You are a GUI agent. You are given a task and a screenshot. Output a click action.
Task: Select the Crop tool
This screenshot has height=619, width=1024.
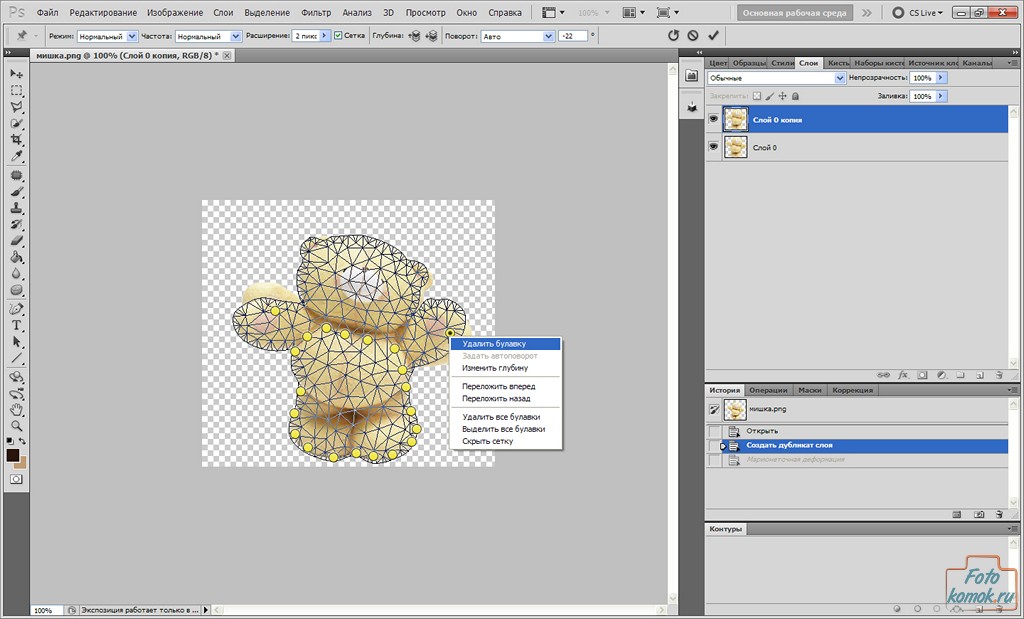pyautogui.click(x=17, y=139)
